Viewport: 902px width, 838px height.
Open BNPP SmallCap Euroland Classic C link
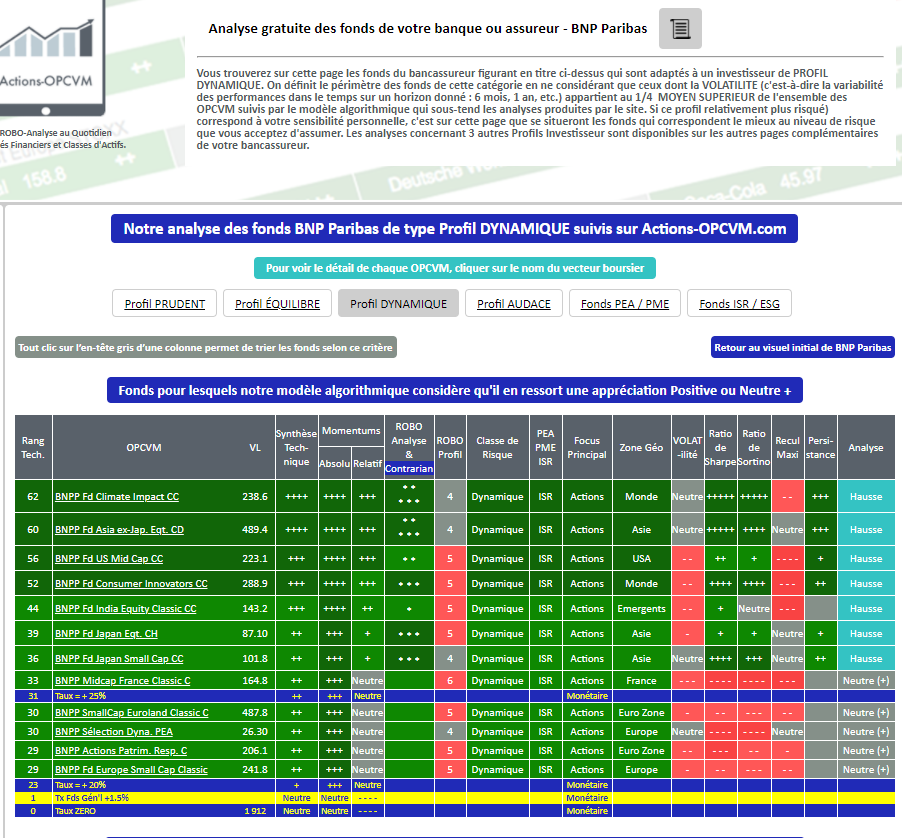pyautogui.click(x=132, y=713)
